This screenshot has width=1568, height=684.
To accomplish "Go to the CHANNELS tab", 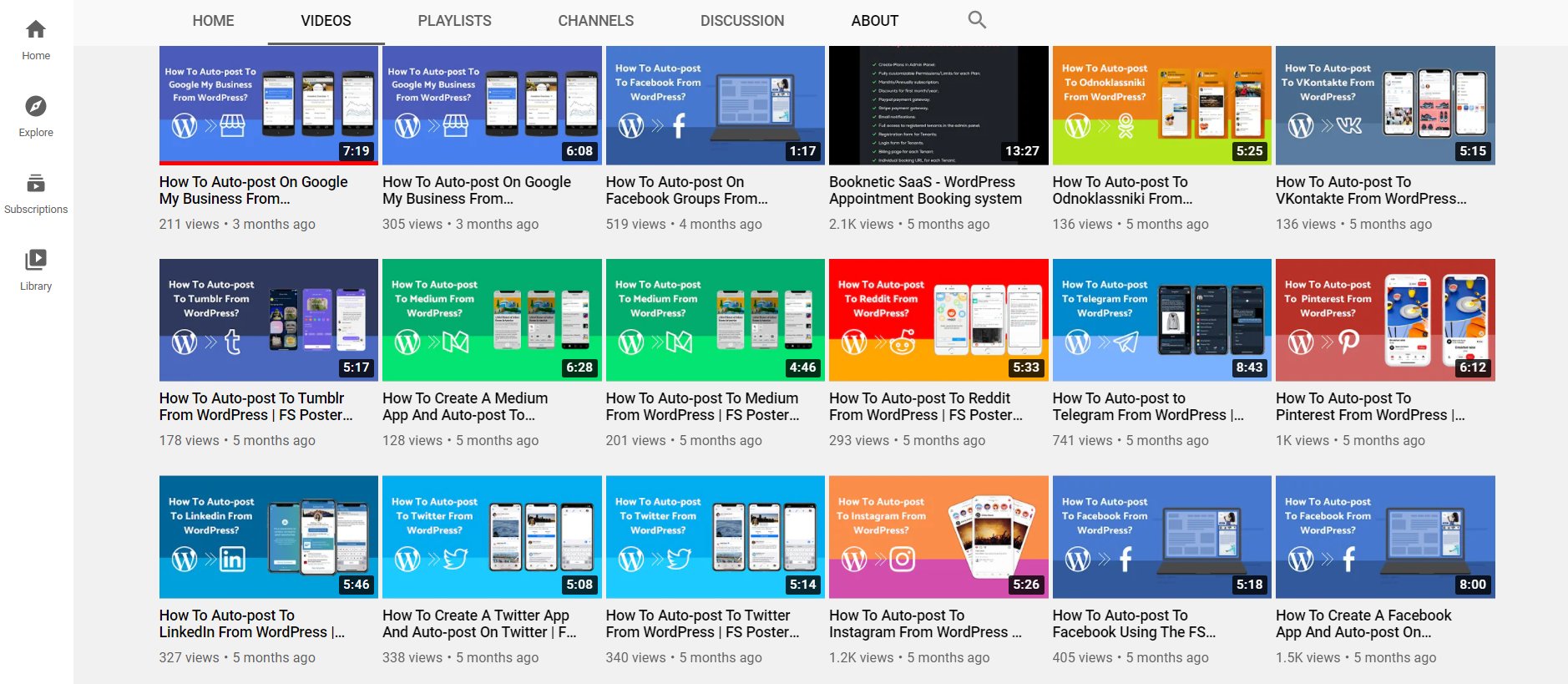I will point(596,21).
